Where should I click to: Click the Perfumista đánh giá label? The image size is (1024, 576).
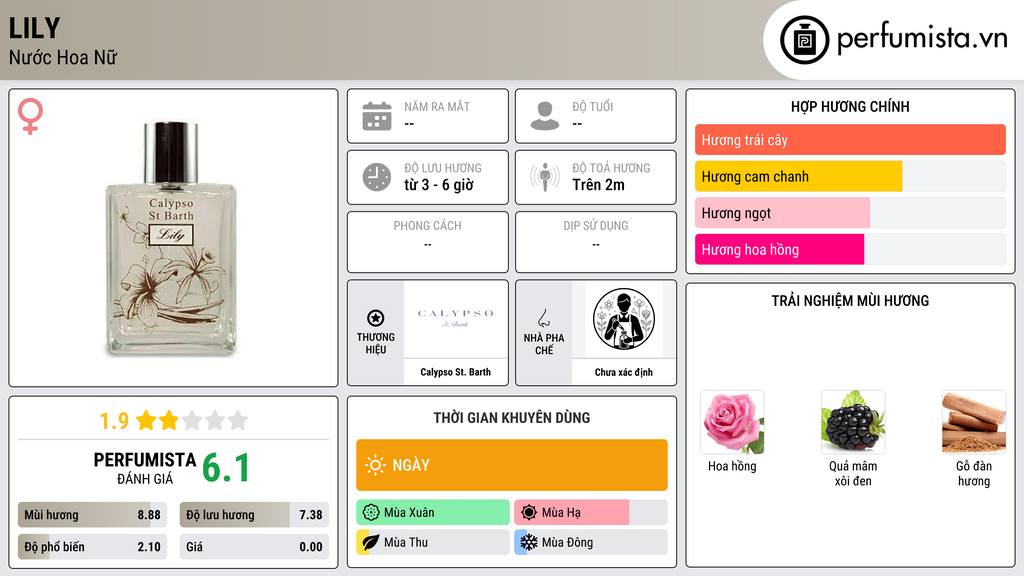145,468
